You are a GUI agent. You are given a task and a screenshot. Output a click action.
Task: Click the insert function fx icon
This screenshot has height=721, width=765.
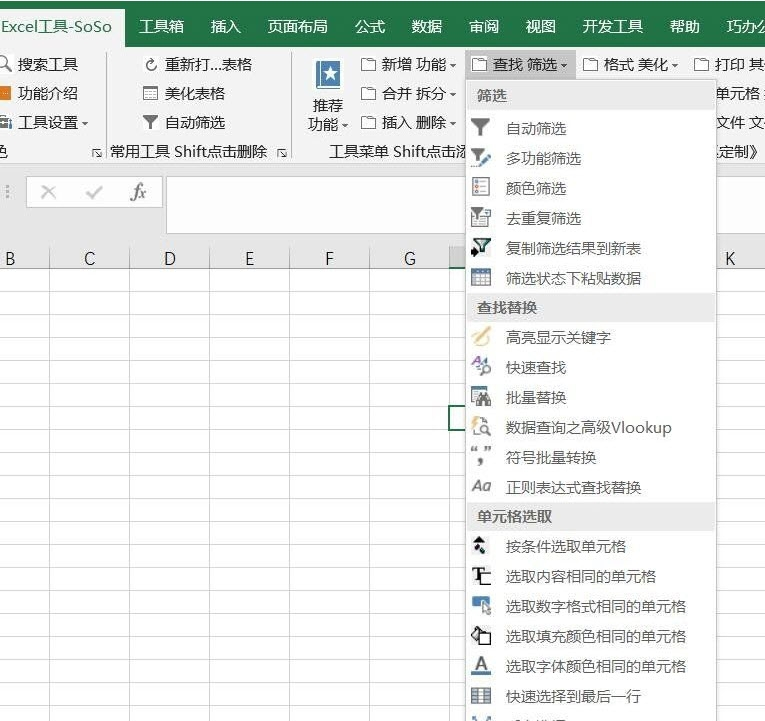click(x=139, y=192)
